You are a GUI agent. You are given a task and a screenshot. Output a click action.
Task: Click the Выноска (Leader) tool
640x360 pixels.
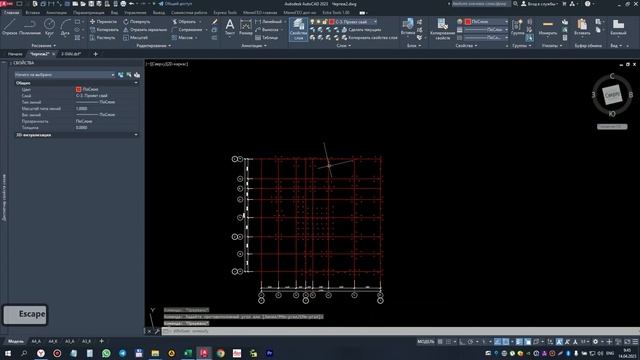pyautogui.click(x=267, y=29)
